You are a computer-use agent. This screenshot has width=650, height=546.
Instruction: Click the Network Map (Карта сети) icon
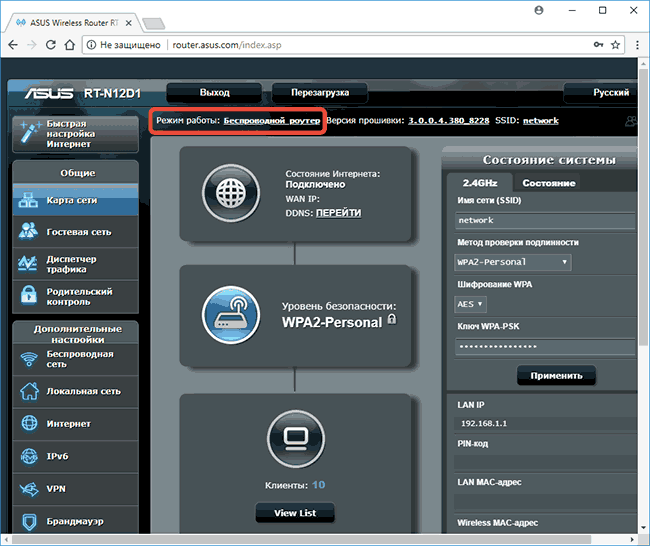pyautogui.click(x=28, y=200)
